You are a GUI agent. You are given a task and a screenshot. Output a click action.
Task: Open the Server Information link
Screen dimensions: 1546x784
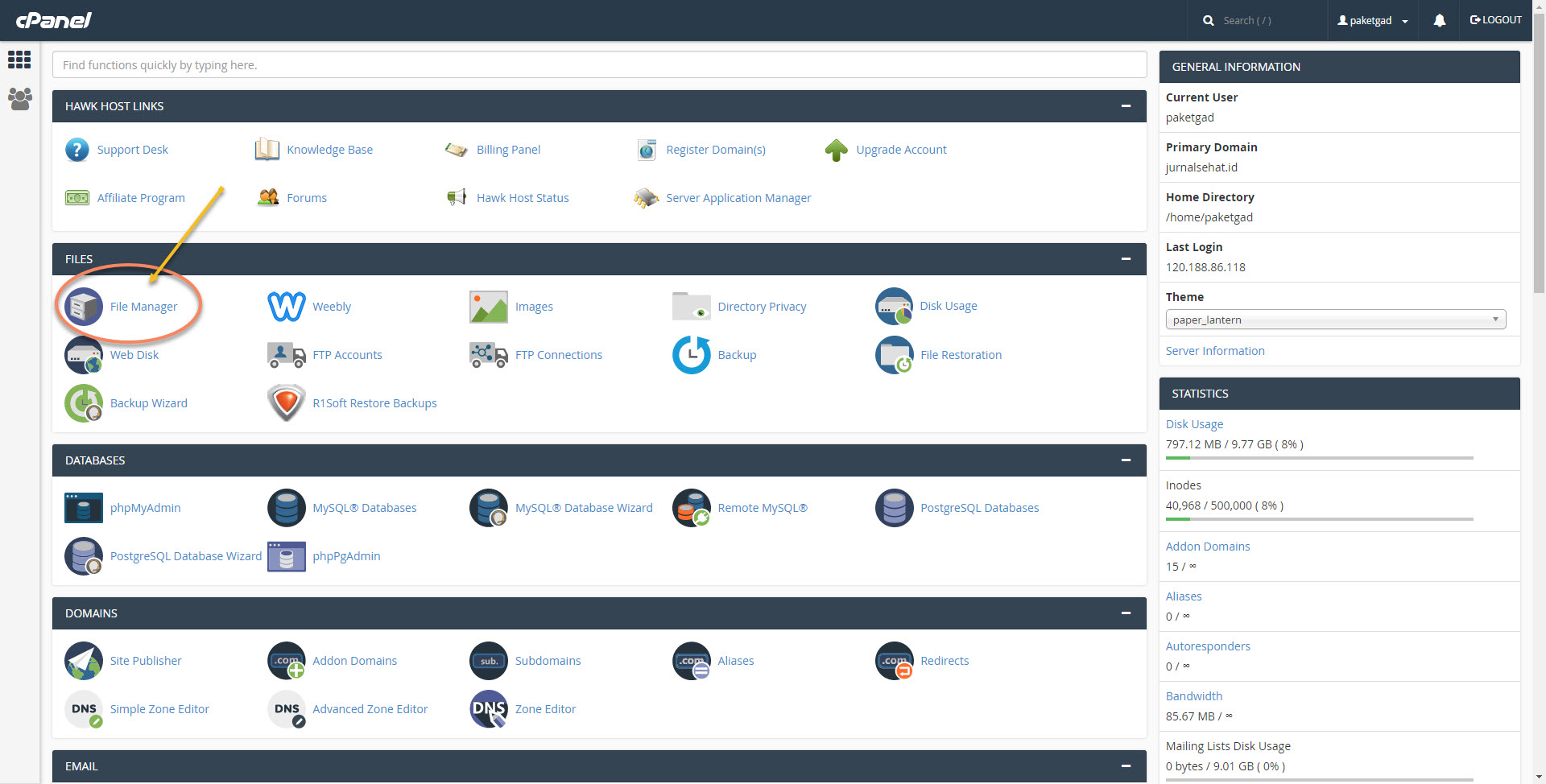pyautogui.click(x=1214, y=351)
